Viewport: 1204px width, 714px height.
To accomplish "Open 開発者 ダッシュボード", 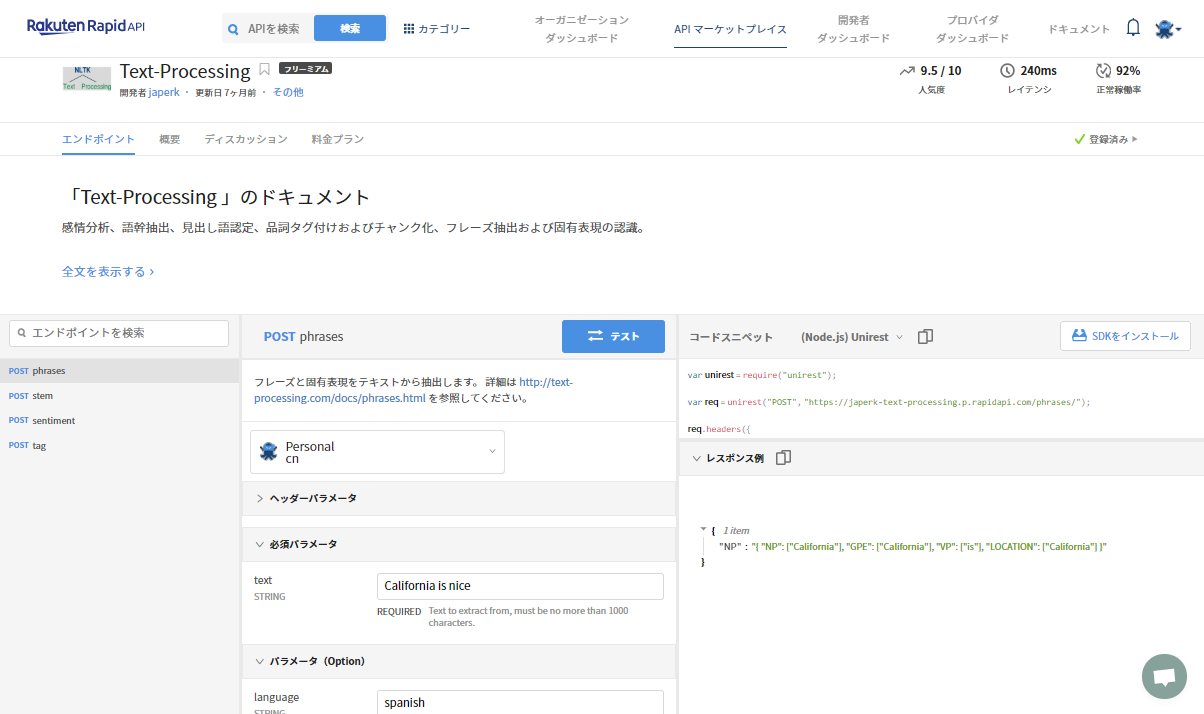I will [x=853, y=29].
